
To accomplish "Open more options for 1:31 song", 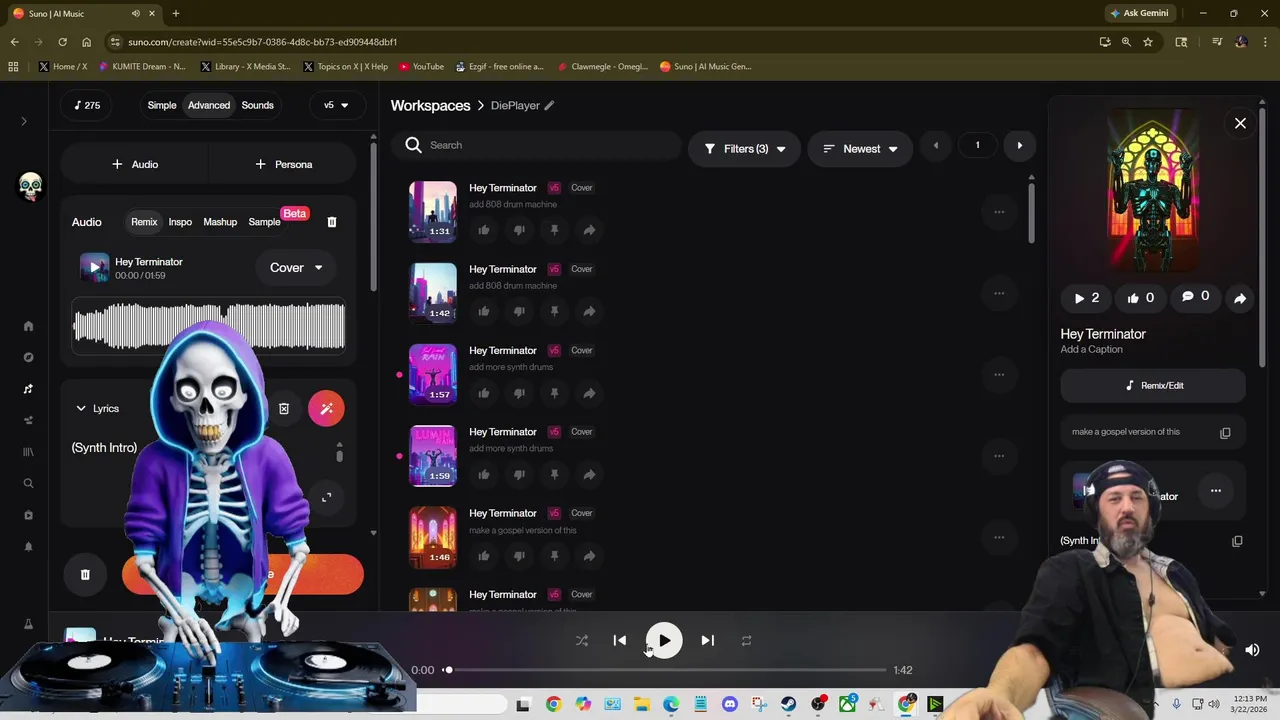I will [x=999, y=212].
